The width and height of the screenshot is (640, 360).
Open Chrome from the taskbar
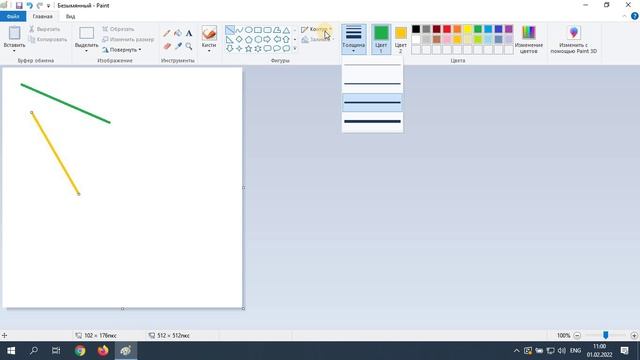click(x=80, y=351)
